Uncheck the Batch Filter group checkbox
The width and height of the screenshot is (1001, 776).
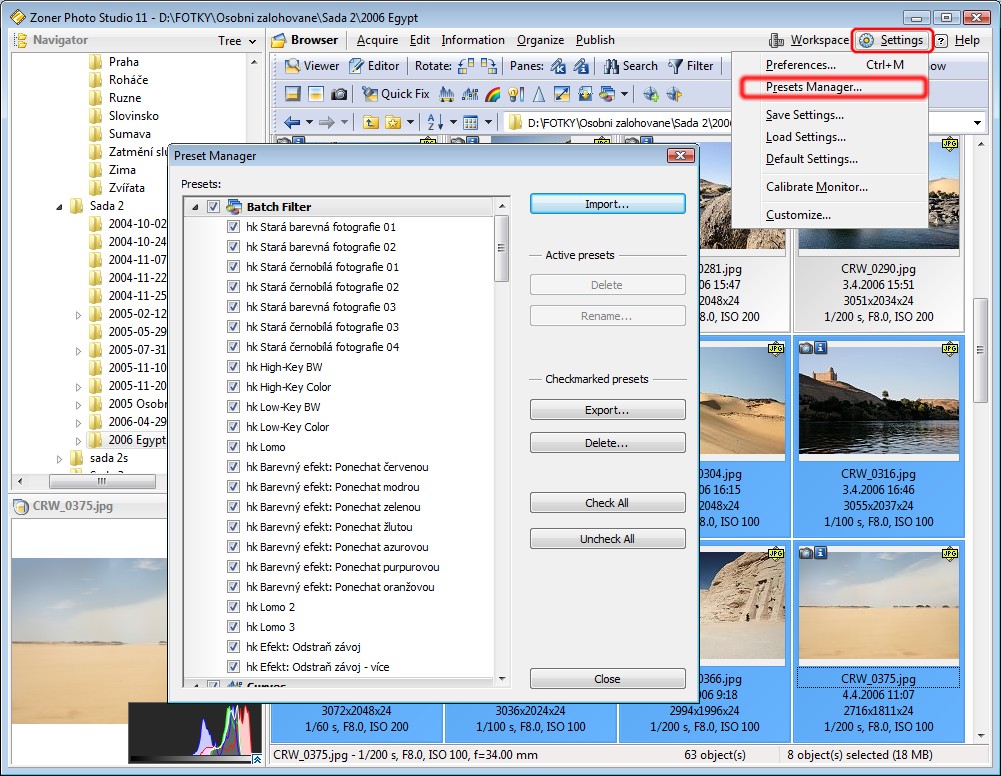point(214,207)
